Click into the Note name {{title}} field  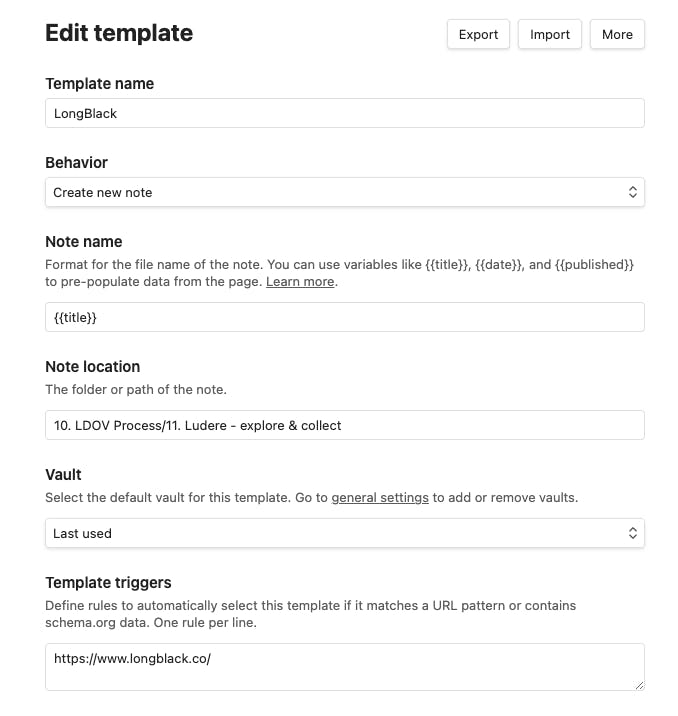coord(345,317)
